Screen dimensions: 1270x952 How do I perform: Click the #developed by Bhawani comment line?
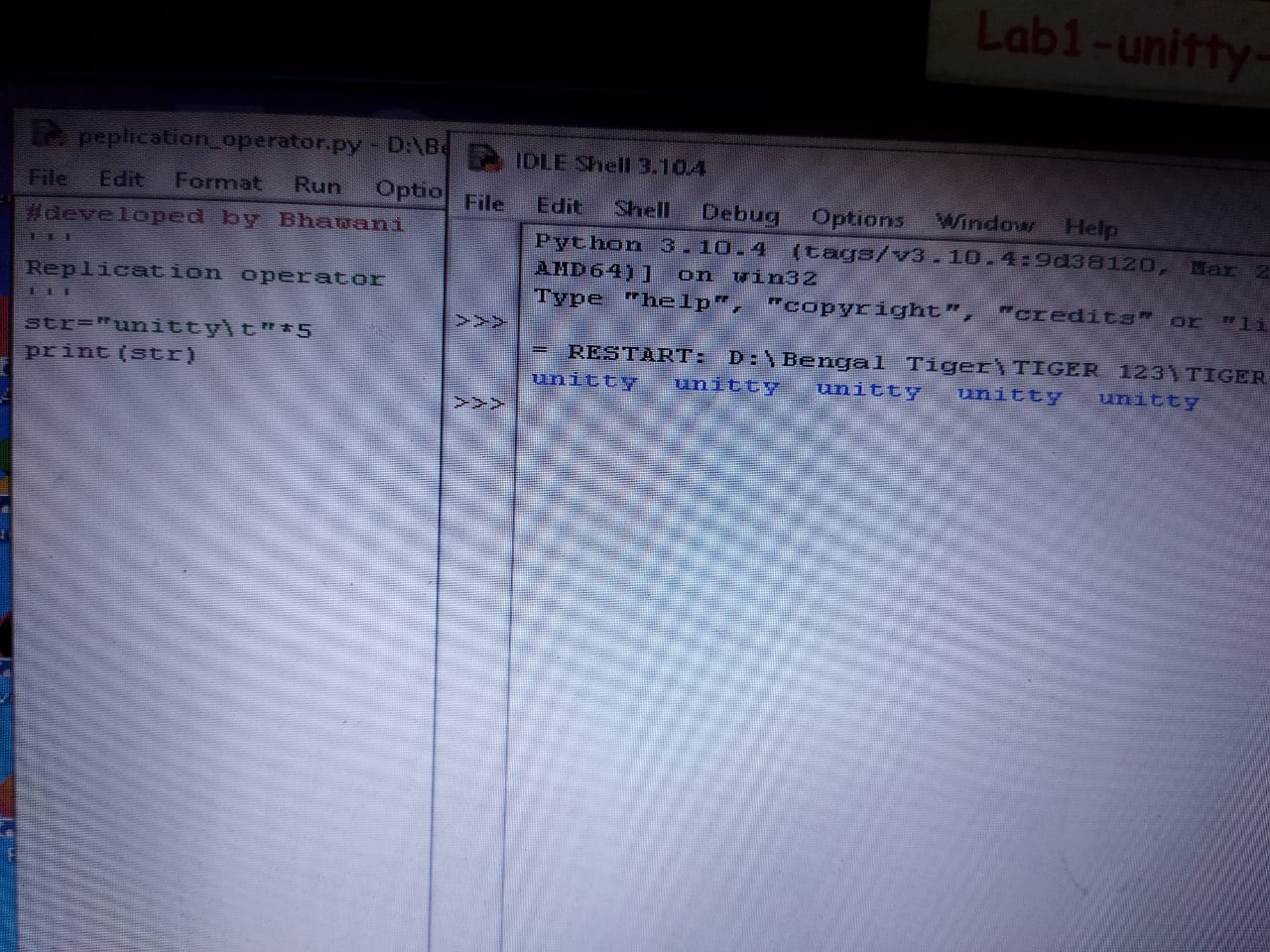(214, 218)
